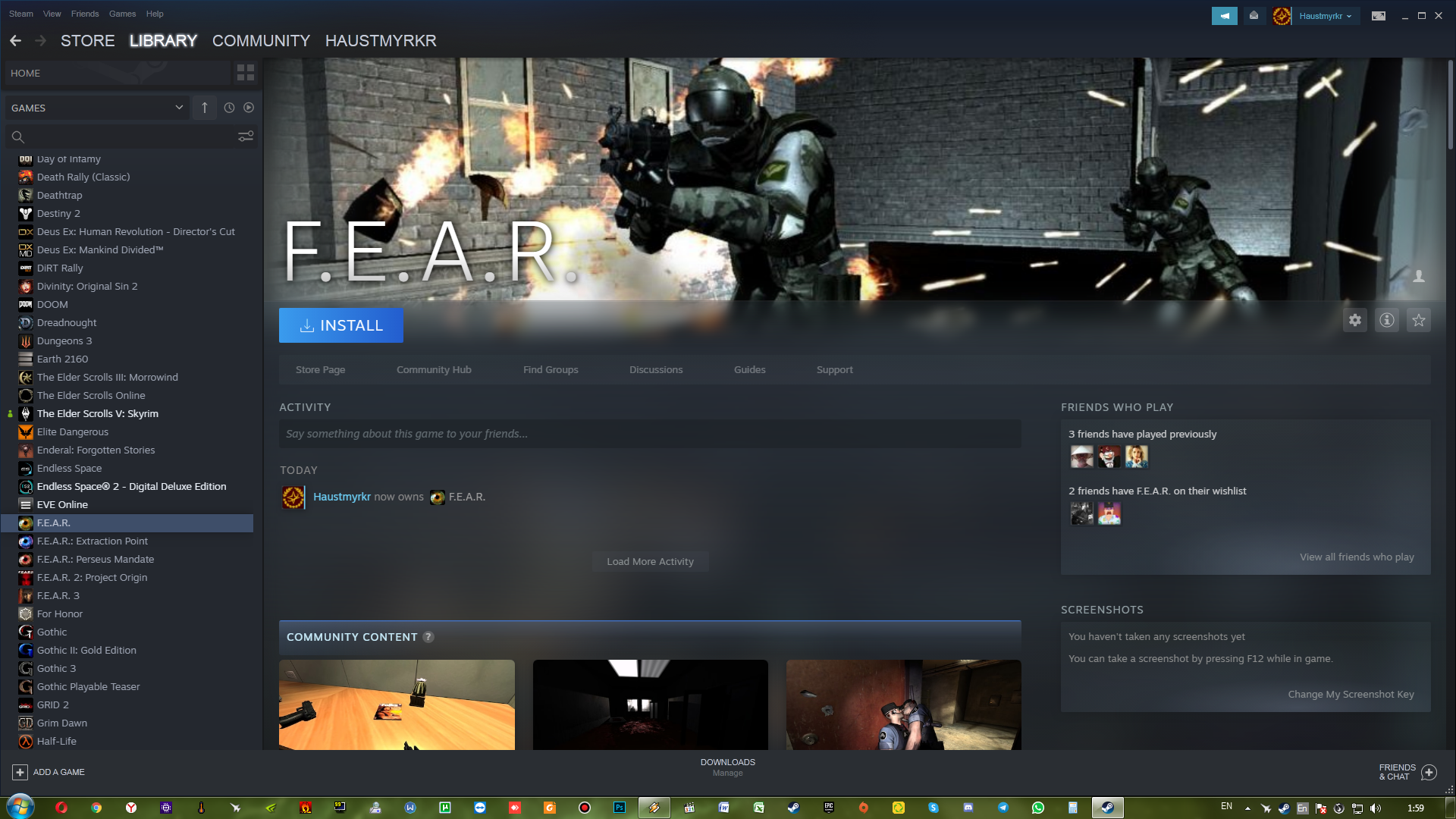Image resolution: width=1456 pixels, height=819 pixels.
Task: Switch to grid collections view icon
Action: pos(246,73)
